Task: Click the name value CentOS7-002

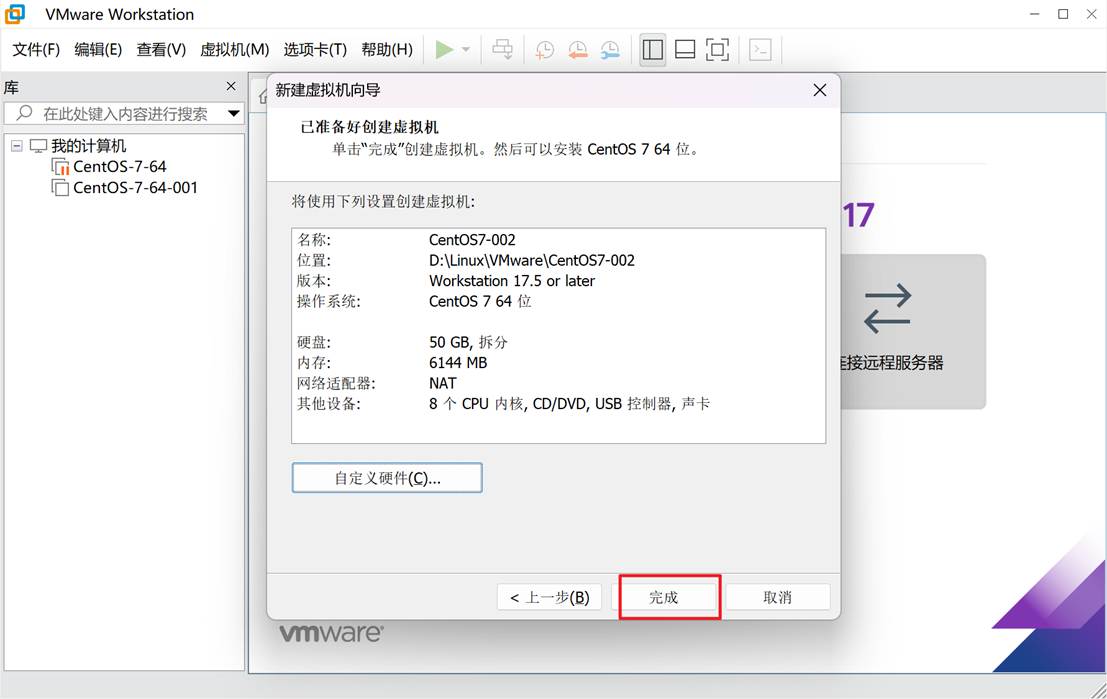Action: click(472, 240)
